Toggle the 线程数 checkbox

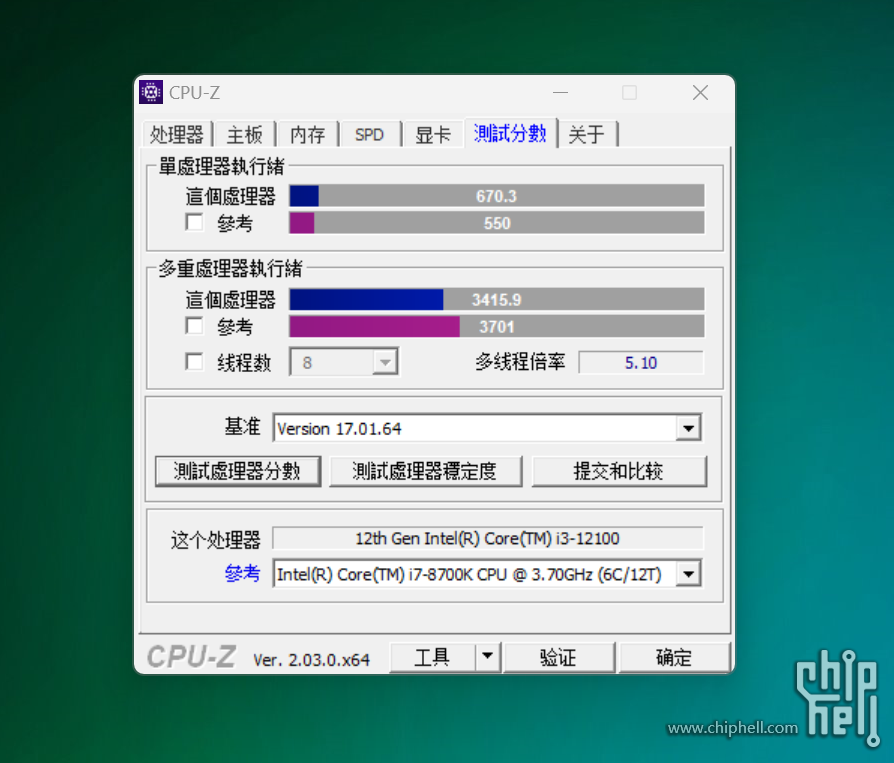click(194, 362)
